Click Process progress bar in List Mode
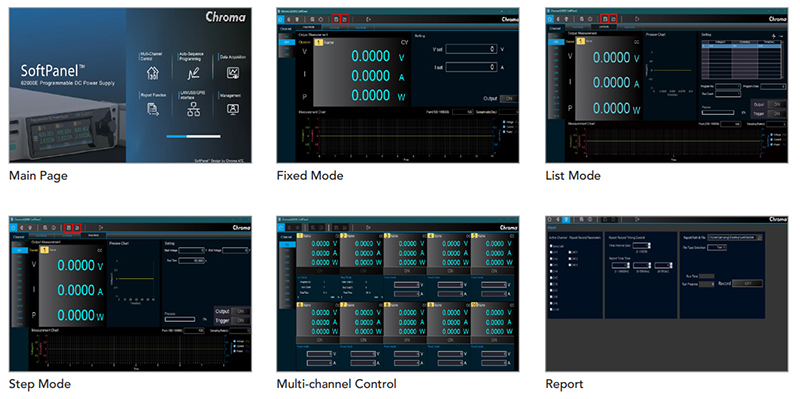The height and width of the screenshot is (399, 800). point(718,113)
